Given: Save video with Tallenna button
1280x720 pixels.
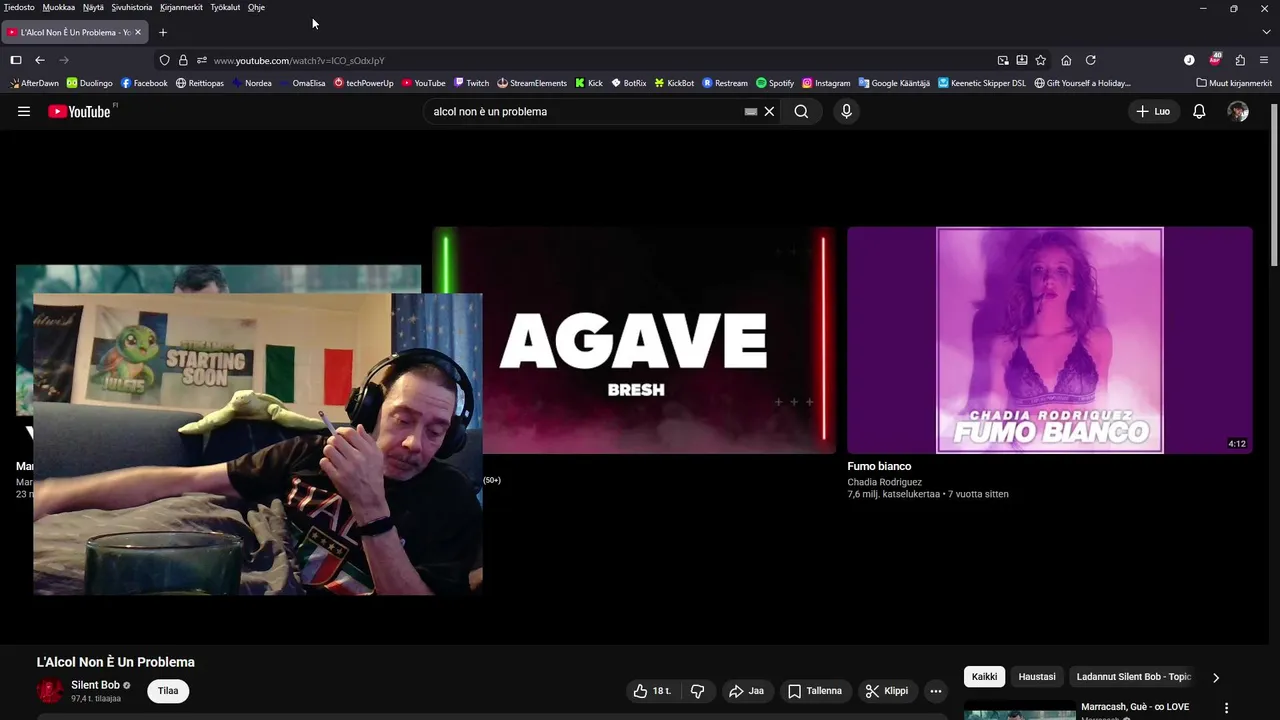Looking at the screenshot, I should pos(814,691).
